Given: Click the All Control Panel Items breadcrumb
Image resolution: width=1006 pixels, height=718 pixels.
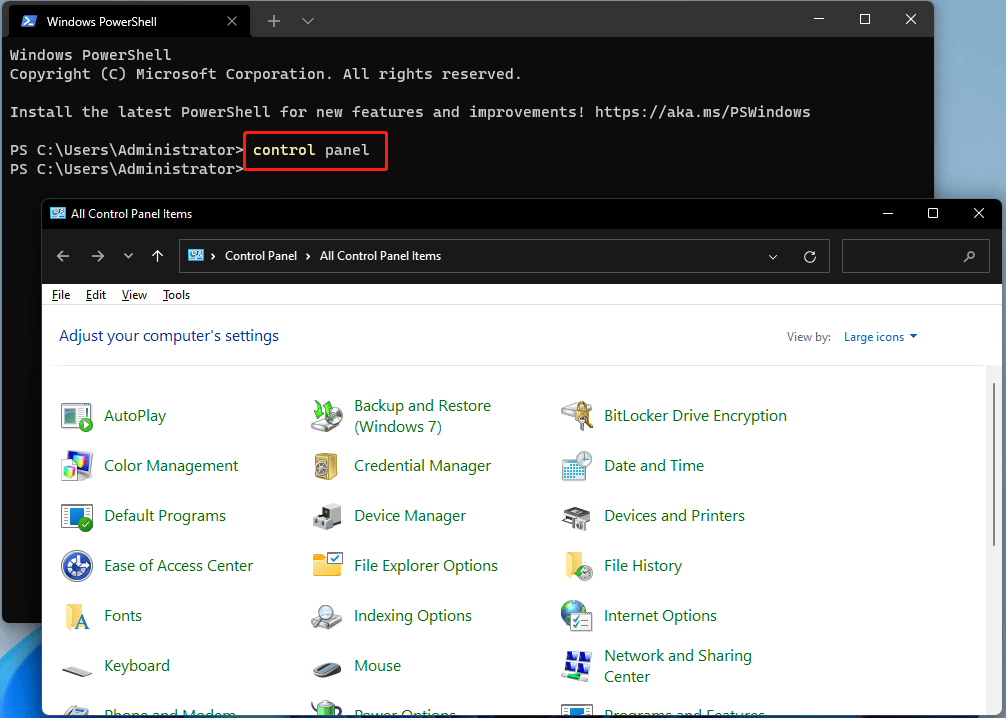Looking at the screenshot, I should (x=380, y=256).
